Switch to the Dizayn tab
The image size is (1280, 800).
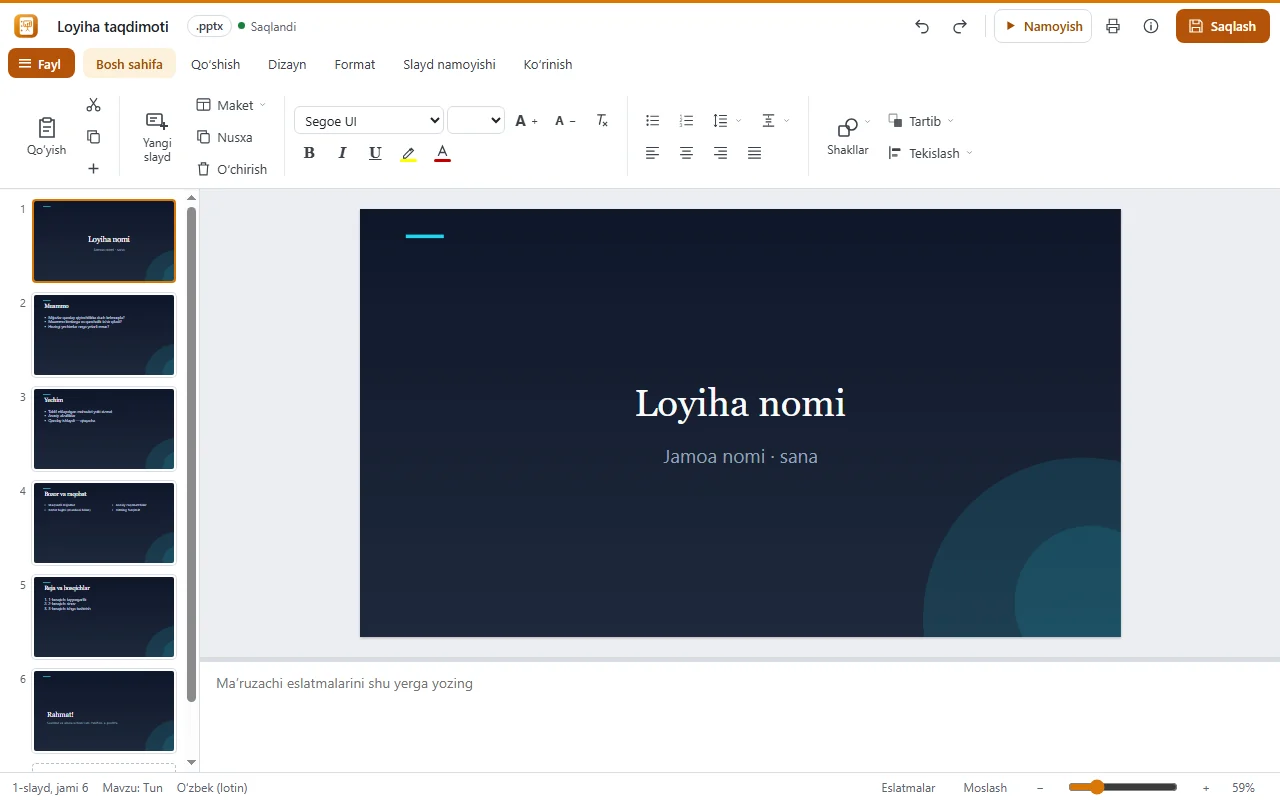point(287,64)
